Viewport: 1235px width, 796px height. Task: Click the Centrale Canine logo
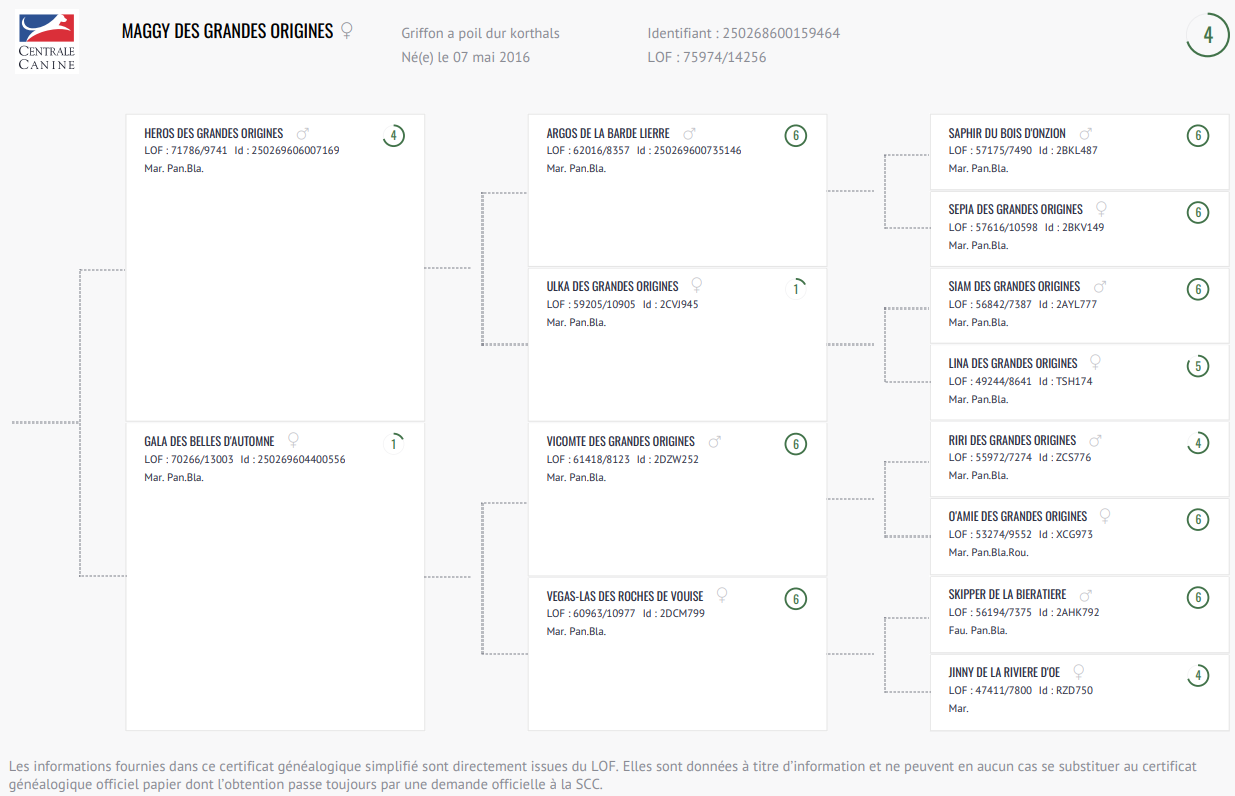click(46, 43)
